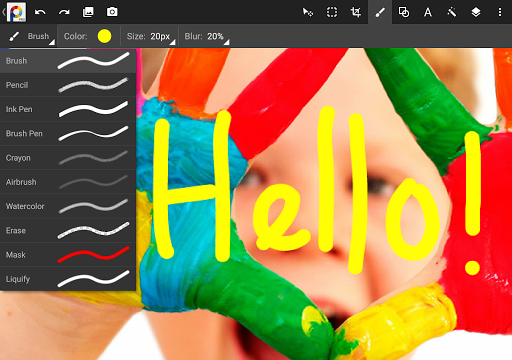Image resolution: width=512 pixels, height=360 pixels.
Task: Activate the brush tool in top toolbar
Action: [x=380, y=12]
